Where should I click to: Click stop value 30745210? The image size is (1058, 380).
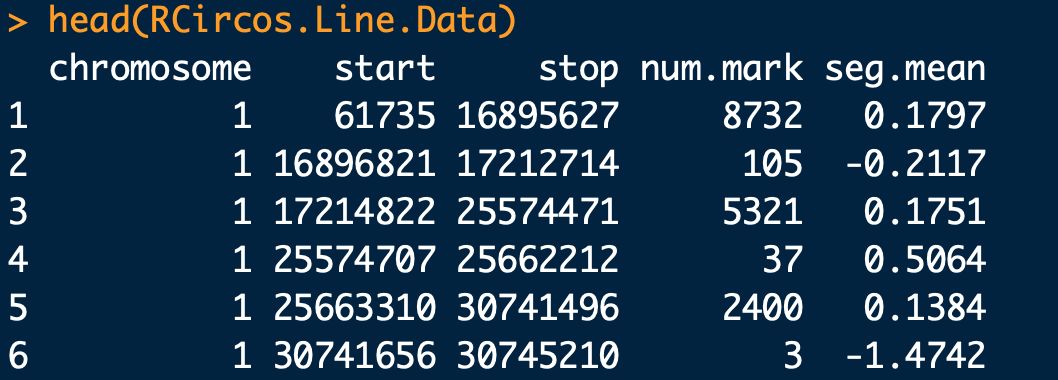(538, 356)
